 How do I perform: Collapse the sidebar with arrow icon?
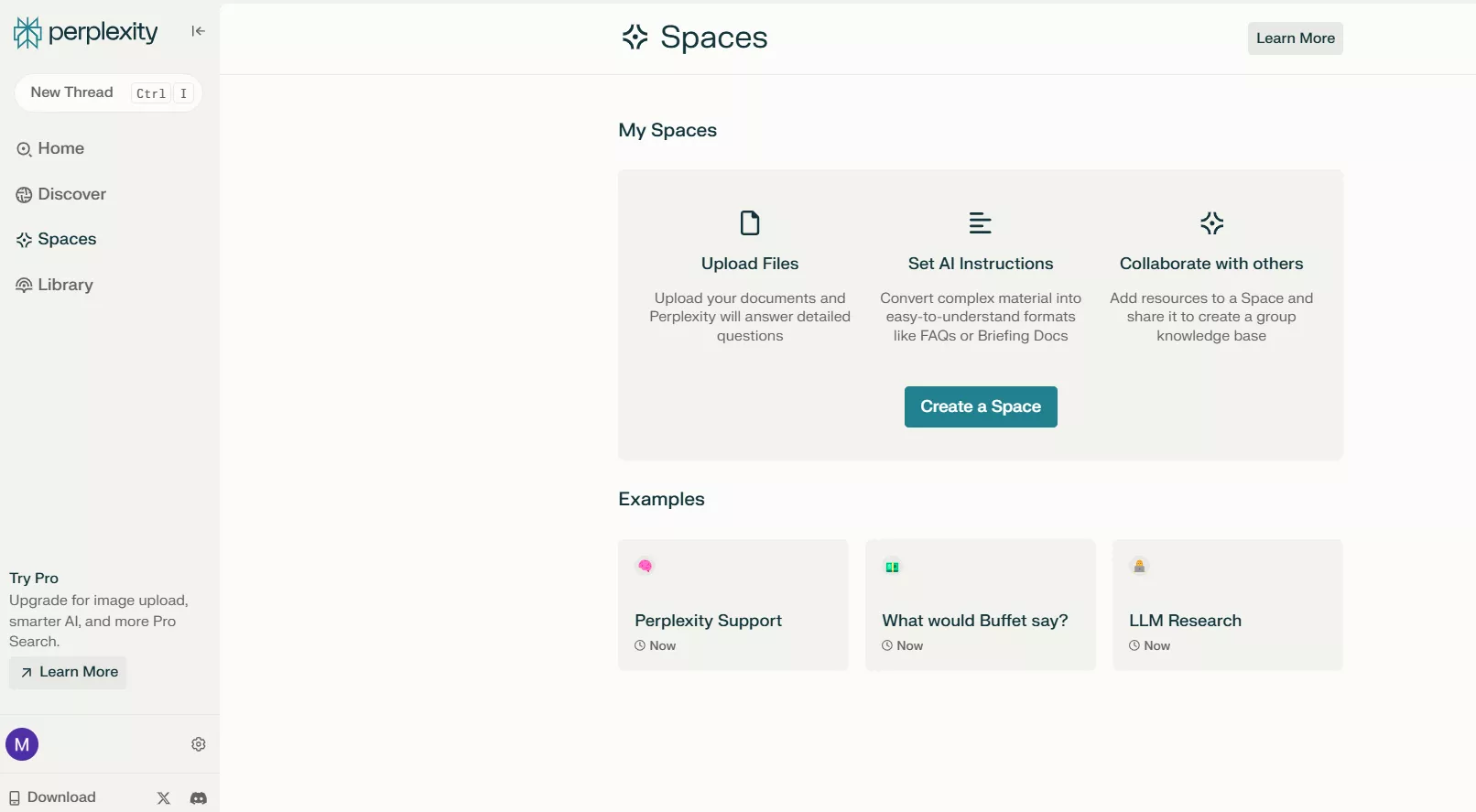coord(198,31)
